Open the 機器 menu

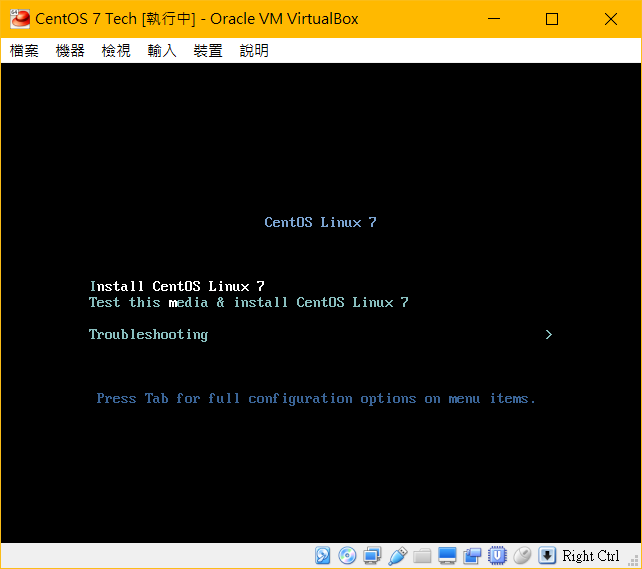(x=70, y=51)
